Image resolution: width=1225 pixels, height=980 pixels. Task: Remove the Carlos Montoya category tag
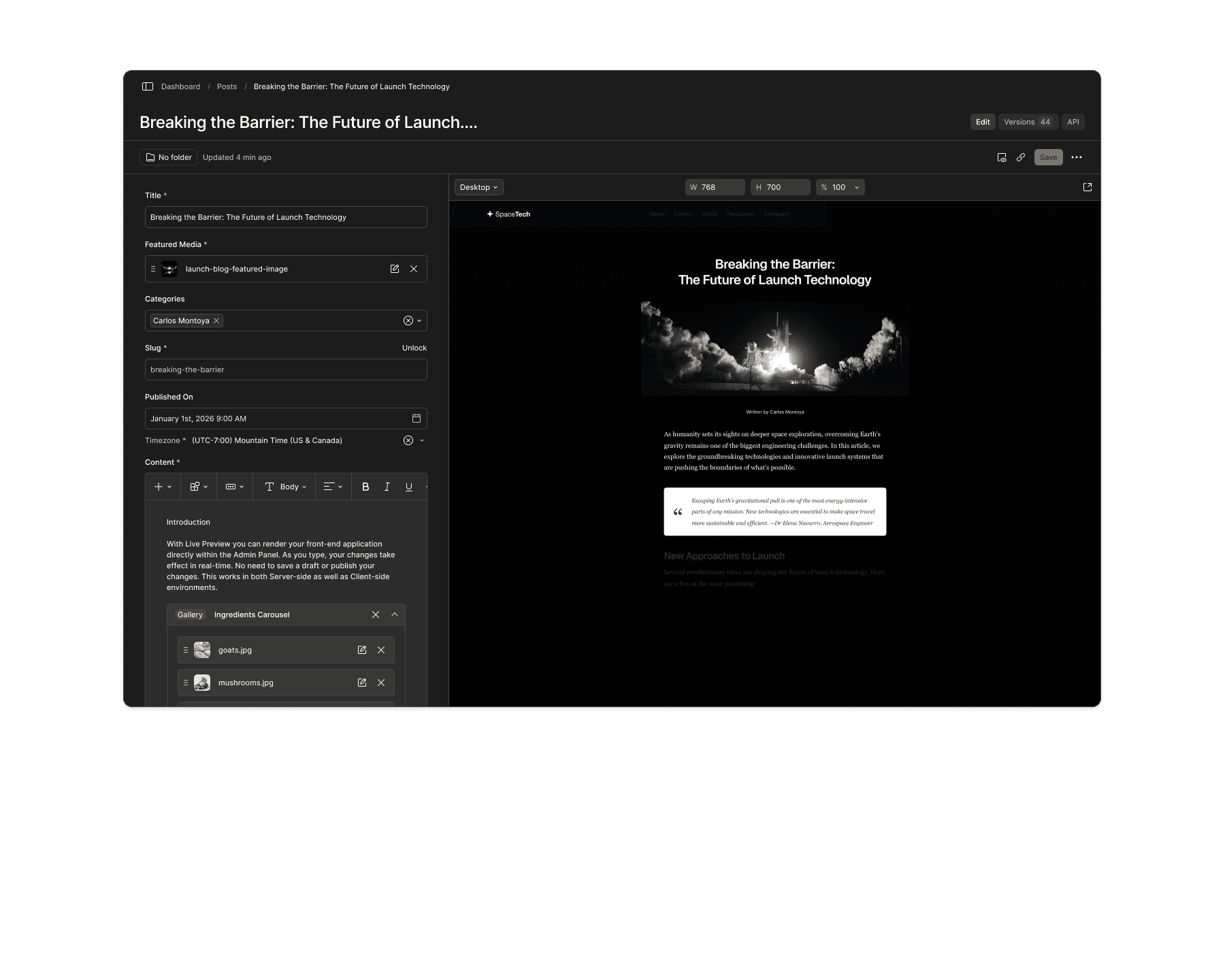[216, 321]
